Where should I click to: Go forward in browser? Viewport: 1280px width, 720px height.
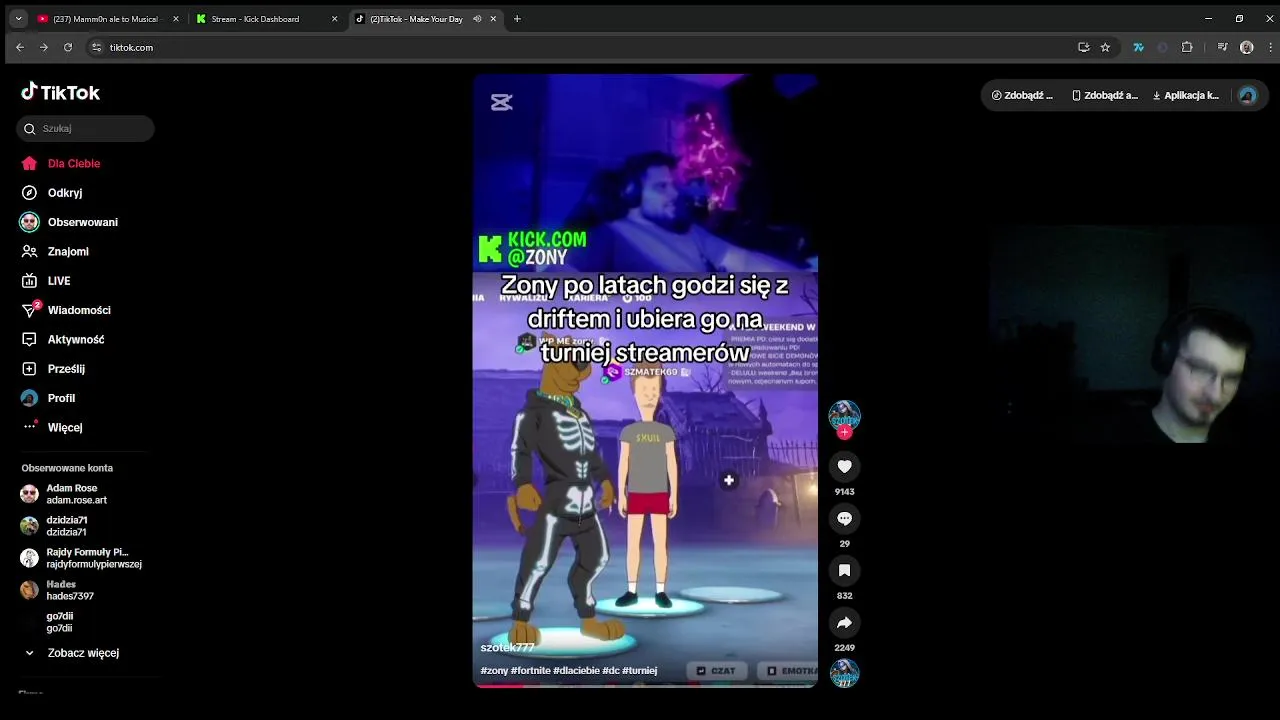coord(43,47)
